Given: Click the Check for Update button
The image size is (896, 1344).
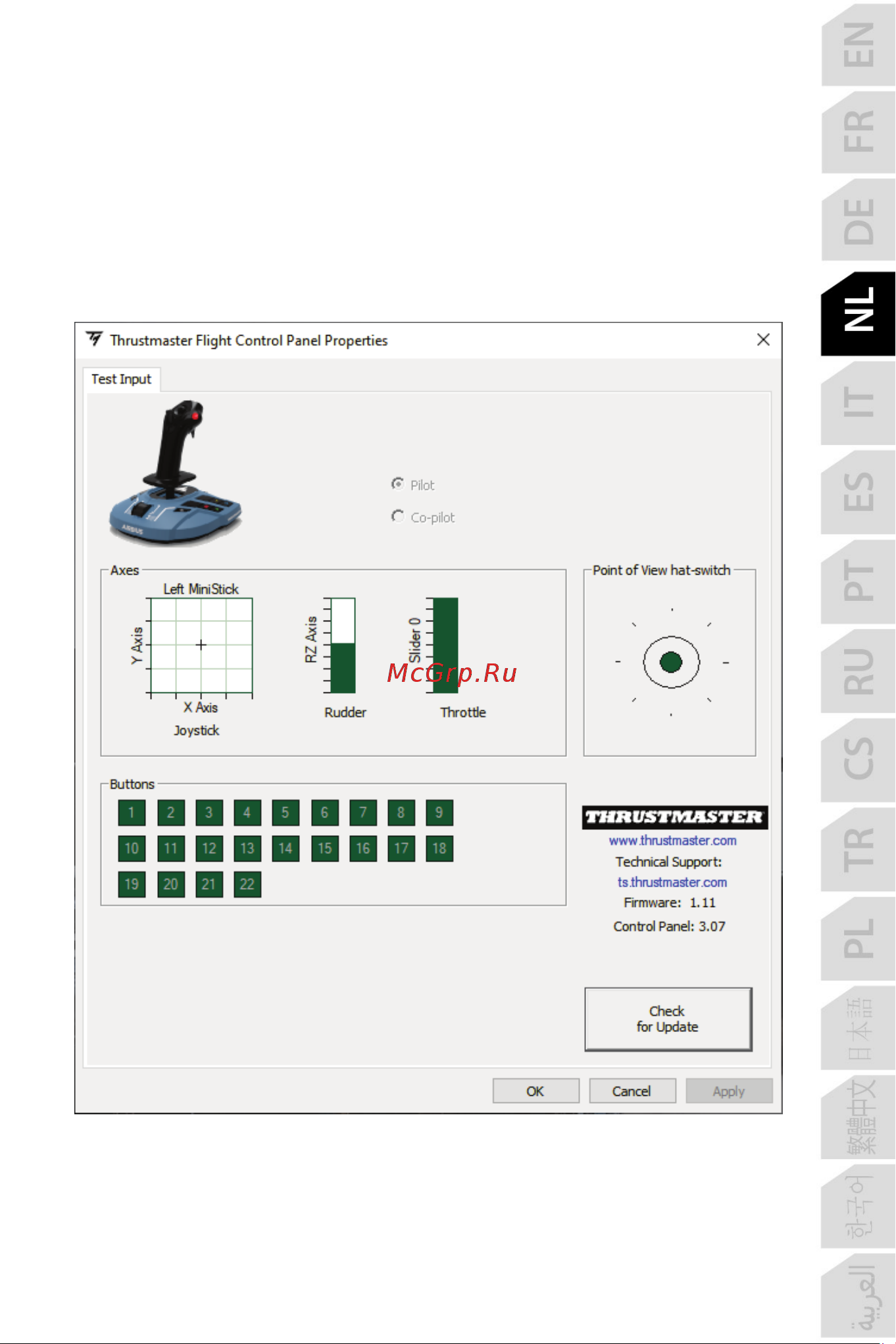Looking at the screenshot, I should point(668,1019).
